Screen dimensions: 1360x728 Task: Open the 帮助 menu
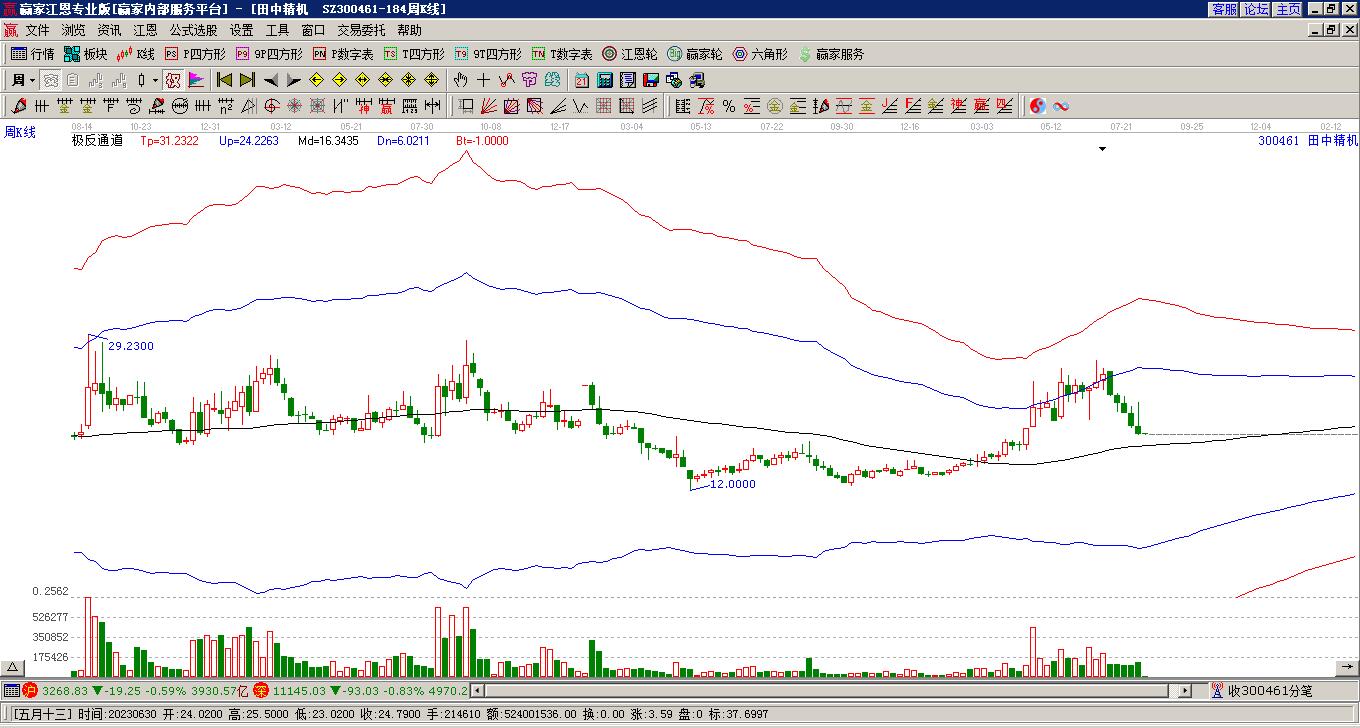pyautogui.click(x=409, y=30)
